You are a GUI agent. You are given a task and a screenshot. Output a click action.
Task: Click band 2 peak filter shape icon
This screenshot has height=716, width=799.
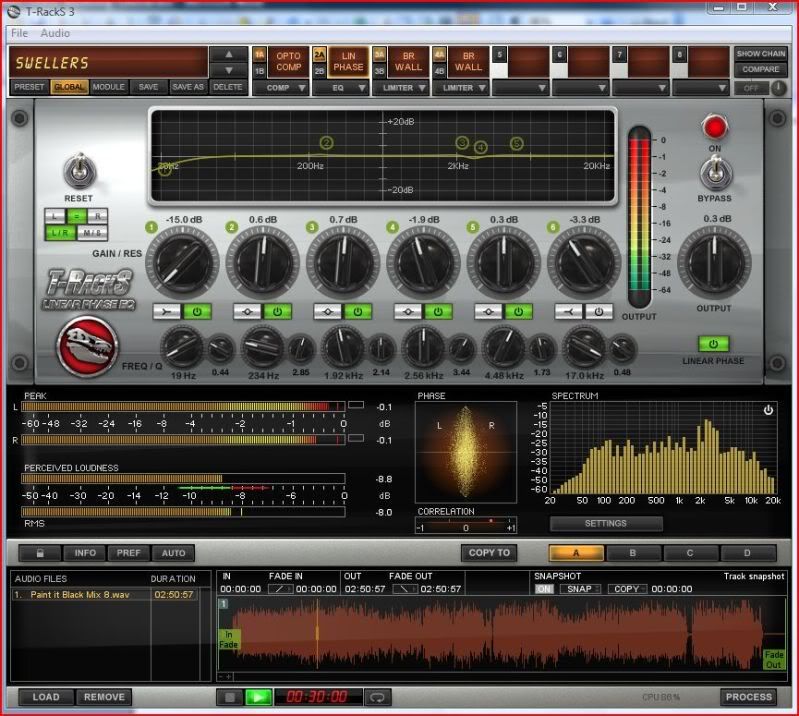pyautogui.click(x=247, y=311)
